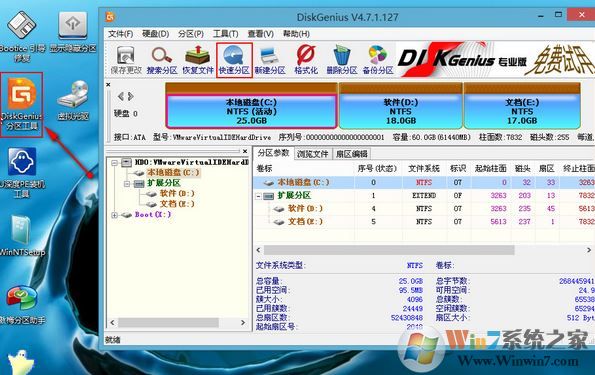Image resolution: width=595 pixels, height=375 pixels.
Task: Close the left tree panel with x
Action: [x=245, y=151]
